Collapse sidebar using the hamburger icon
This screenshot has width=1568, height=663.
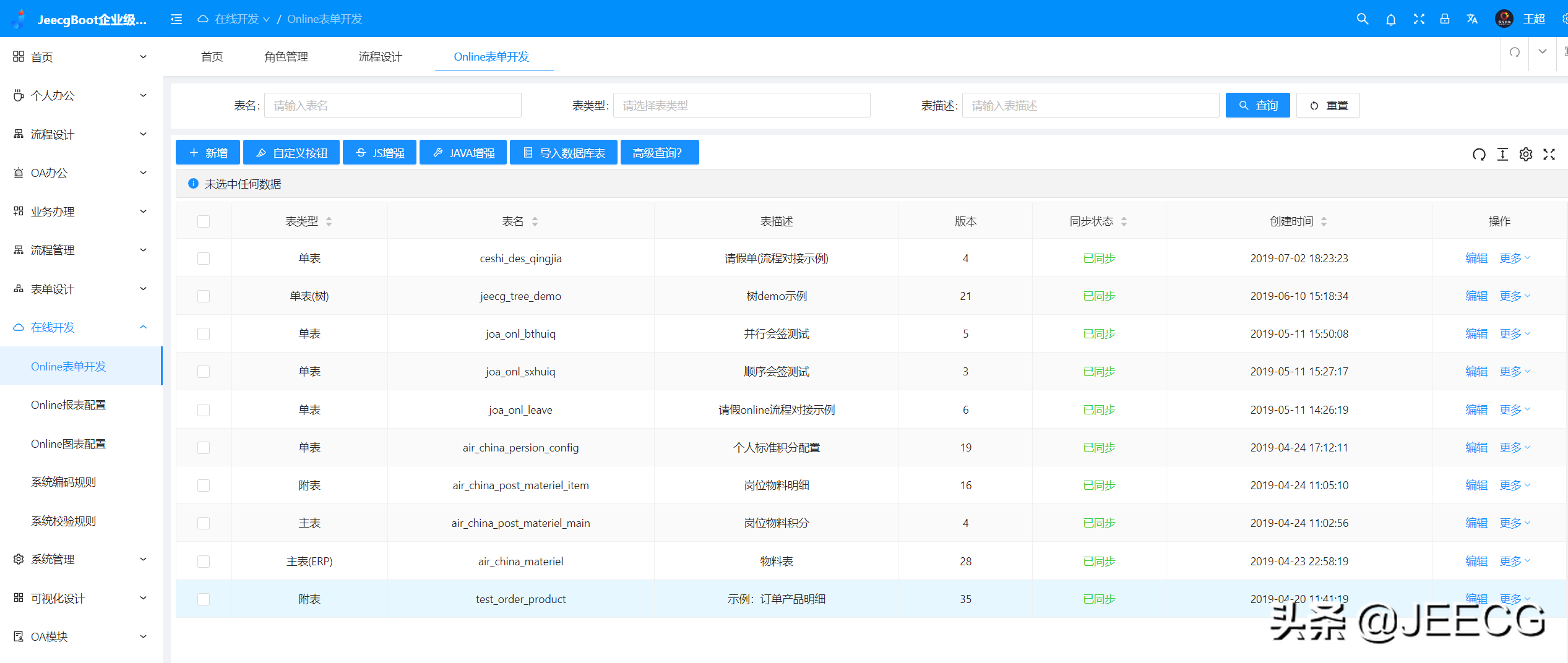[x=176, y=19]
